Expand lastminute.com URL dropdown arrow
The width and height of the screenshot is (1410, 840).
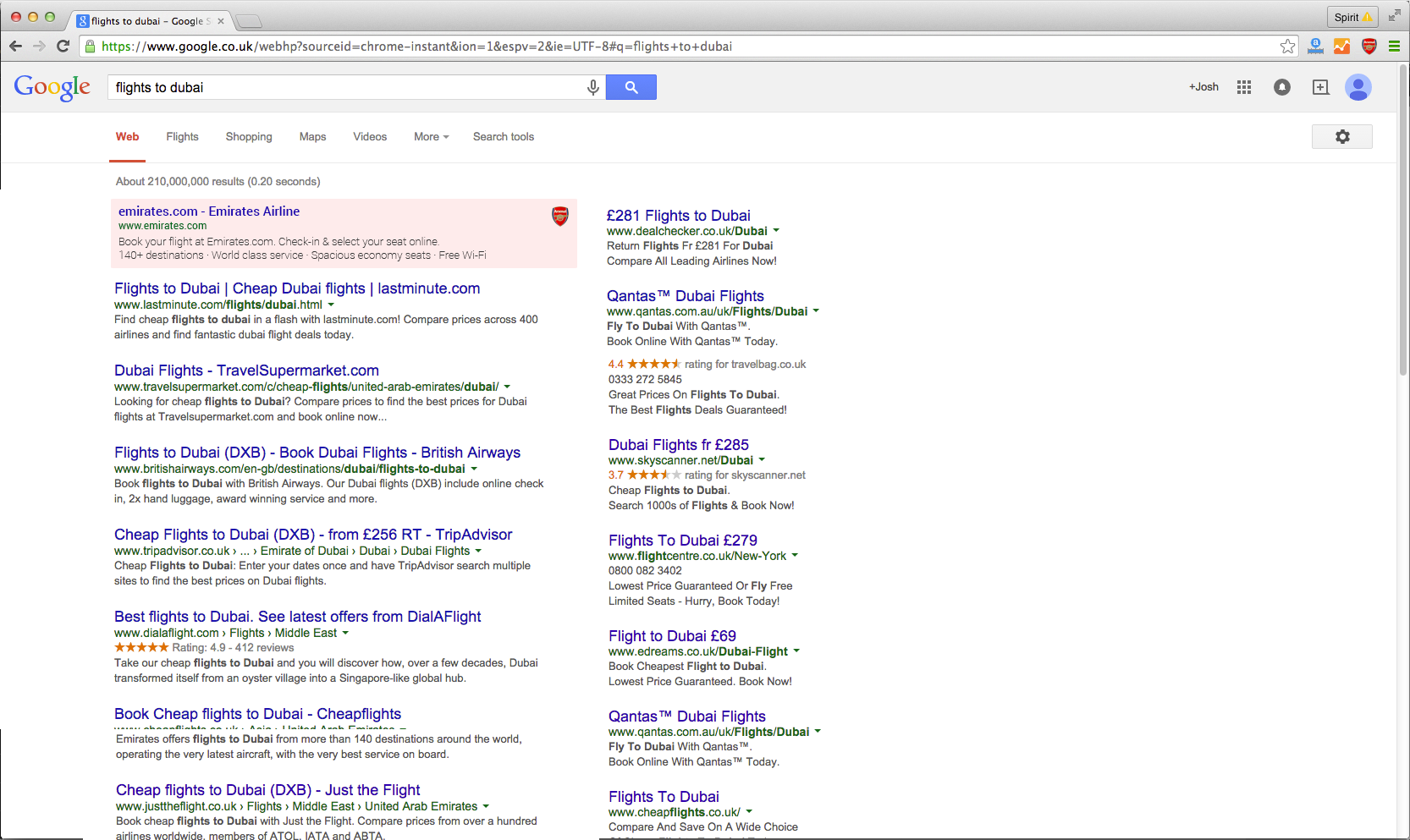pos(331,305)
